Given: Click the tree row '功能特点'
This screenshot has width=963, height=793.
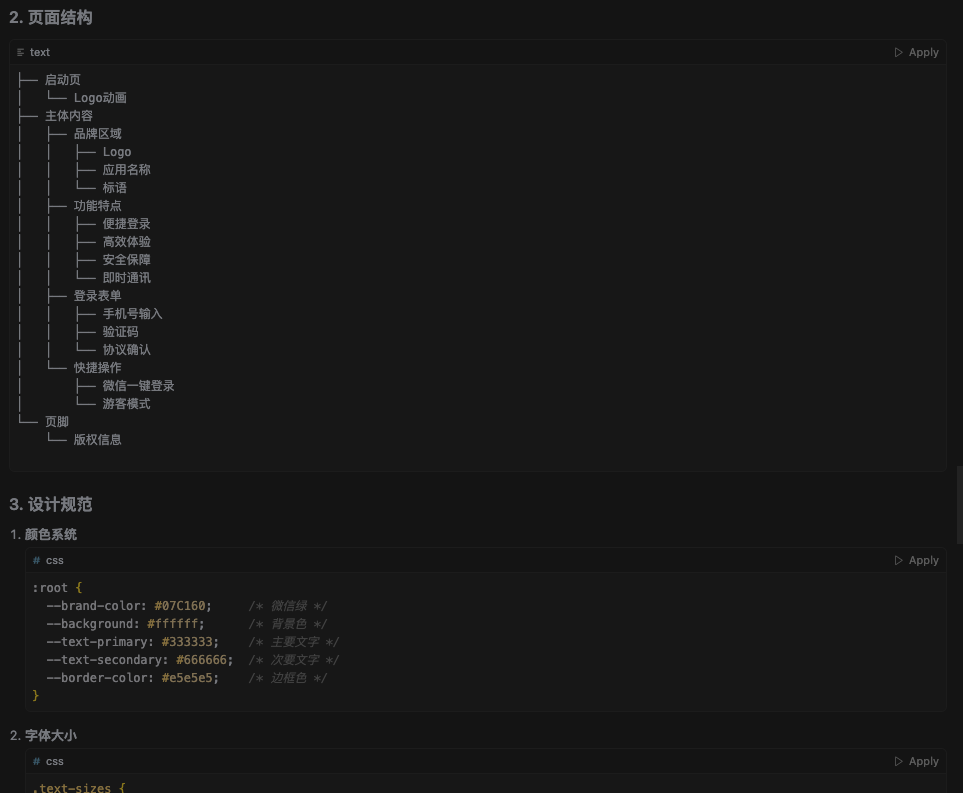Looking at the screenshot, I should (98, 206).
